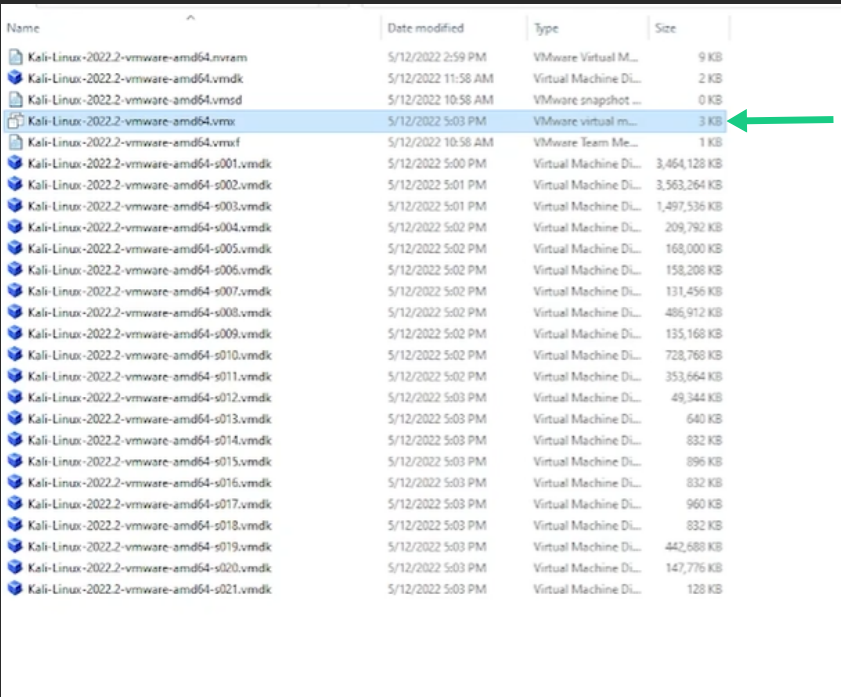Click the disk icon for s017.vmdk
Screen dimensions: 841x697
[16, 504]
